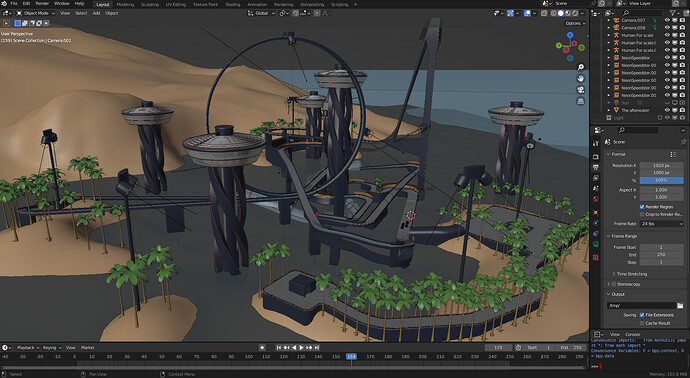The width and height of the screenshot is (690, 378).
Task: Click the Console menu in Python console
Action: click(x=632, y=334)
